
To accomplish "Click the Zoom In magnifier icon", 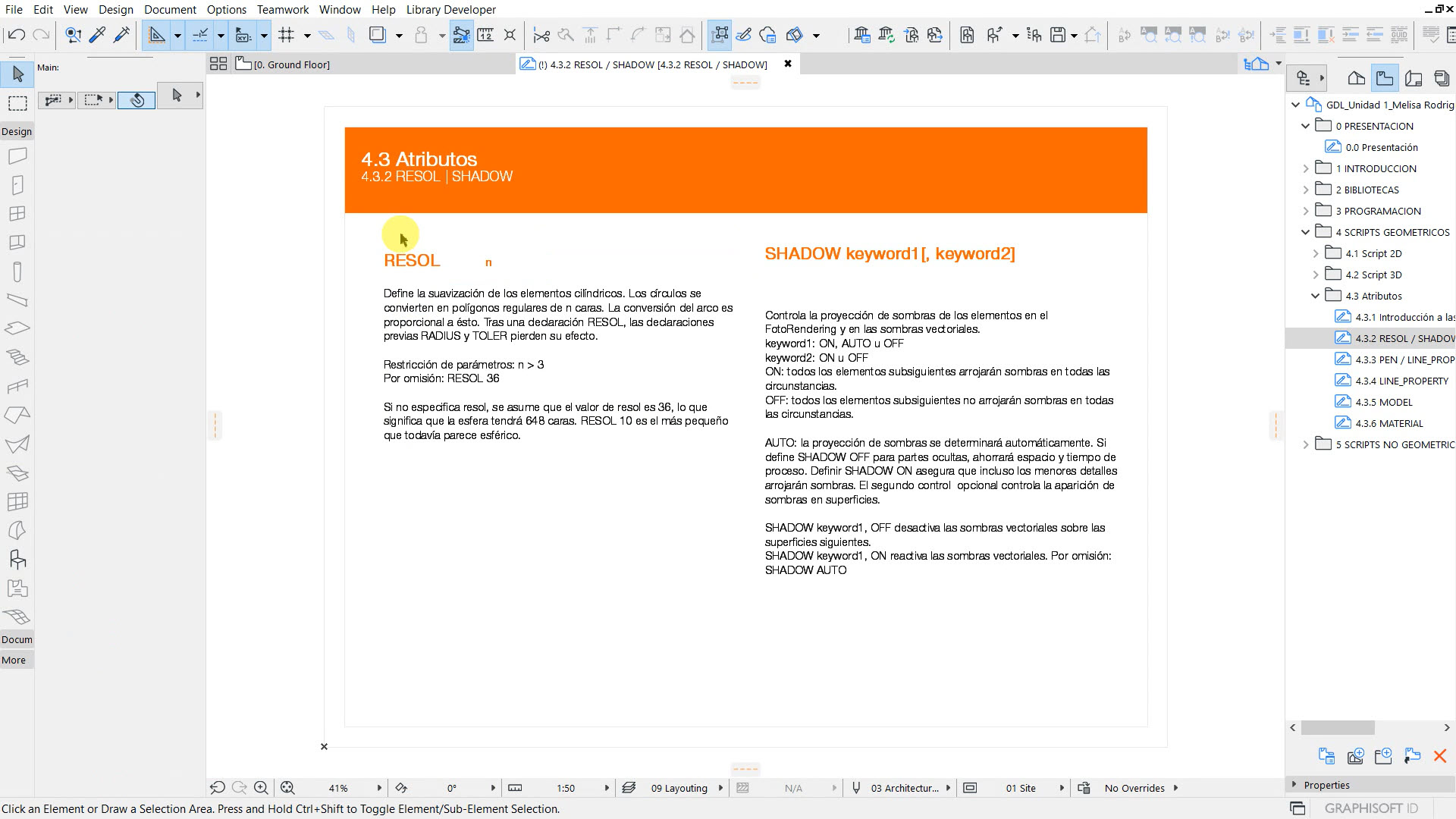I will (261, 788).
